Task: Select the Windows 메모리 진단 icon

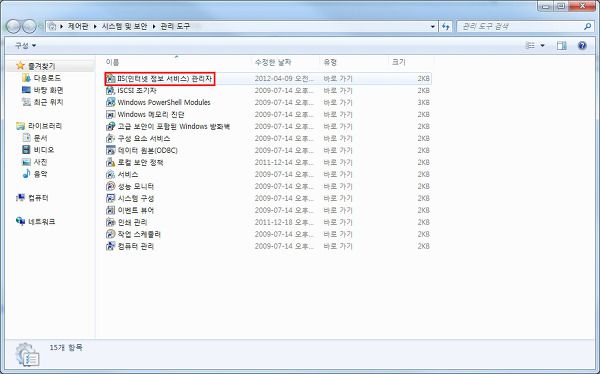Action: coord(111,114)
